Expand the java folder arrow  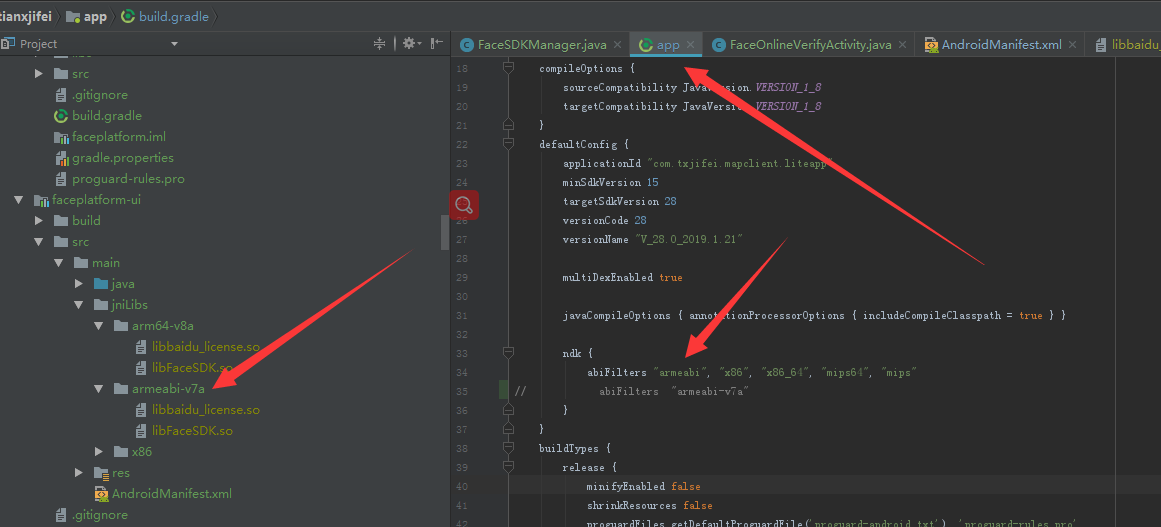point(78,283)
